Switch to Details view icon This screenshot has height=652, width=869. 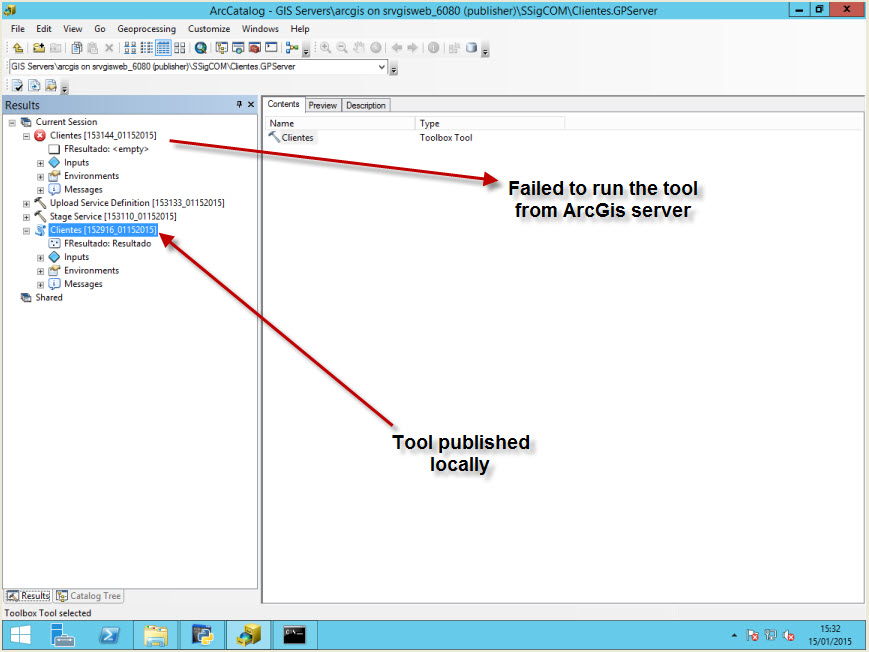(x=163, y=48)
